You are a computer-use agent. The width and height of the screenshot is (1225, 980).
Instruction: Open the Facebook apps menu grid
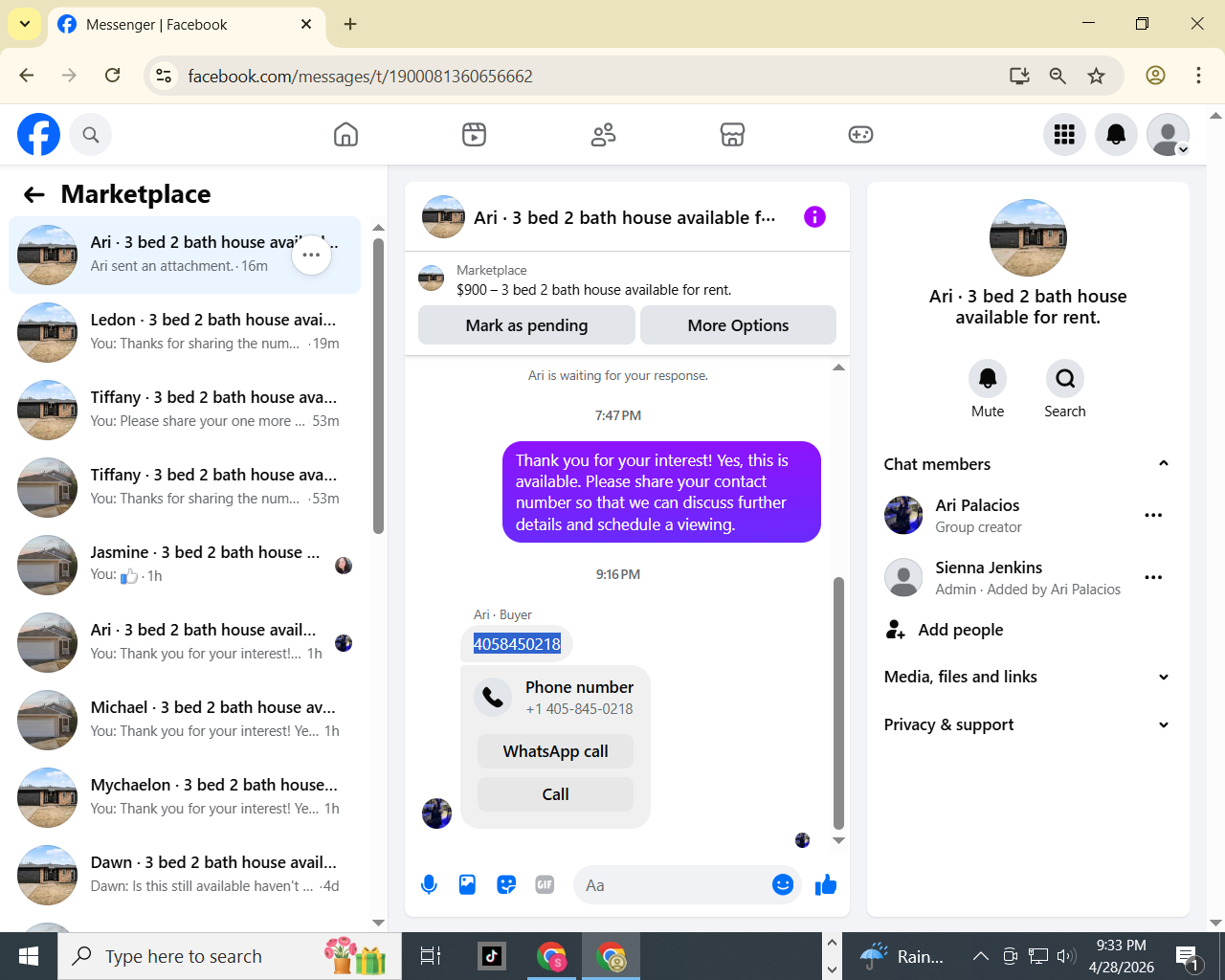(x=1064, y=135)
